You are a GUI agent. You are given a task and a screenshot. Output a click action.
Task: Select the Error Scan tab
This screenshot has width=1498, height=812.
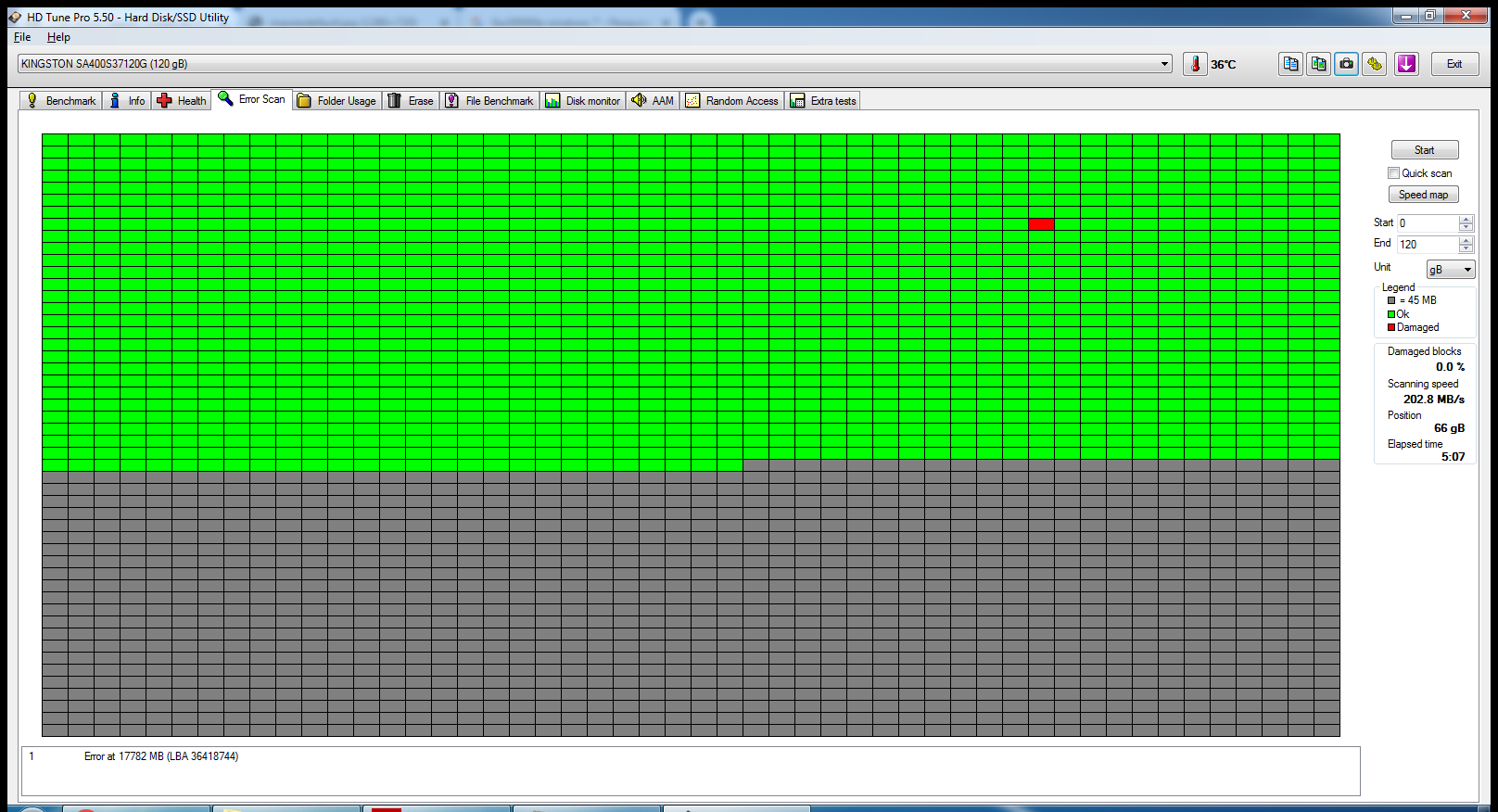click(x=252, y=99)
